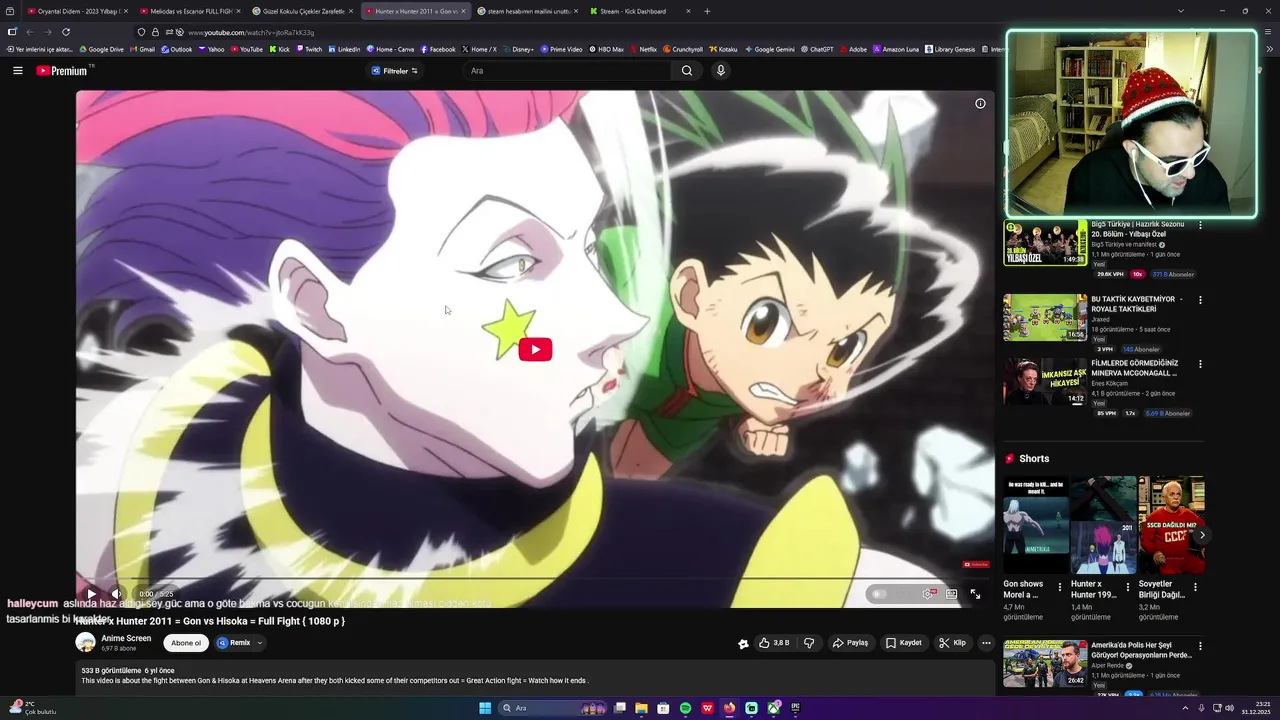Toggle the autoplay switch in player controls
The height and width of the screenshot is (720, 1280).
point(880,594)
